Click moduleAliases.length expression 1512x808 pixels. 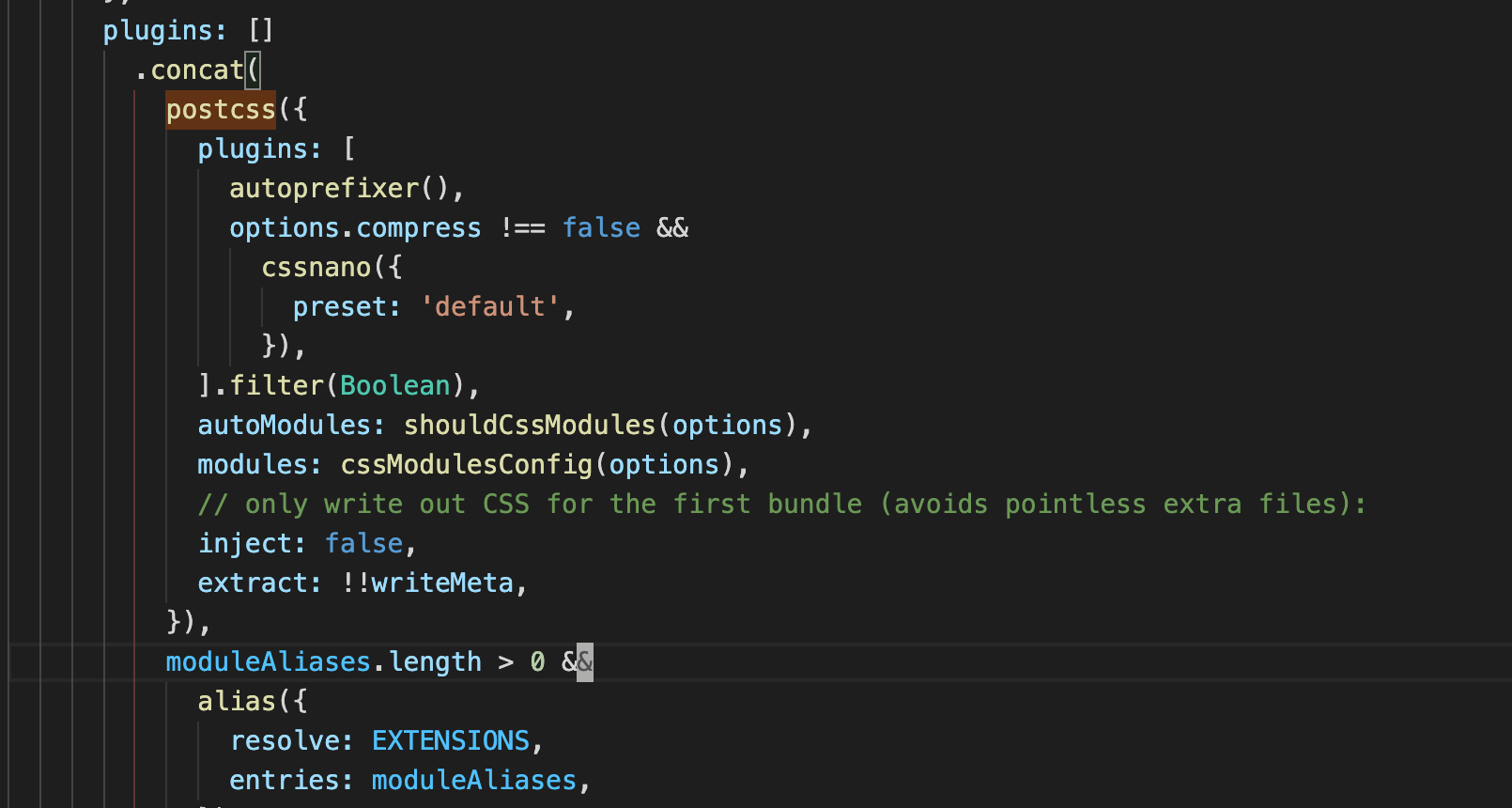[x=324, y=662]
